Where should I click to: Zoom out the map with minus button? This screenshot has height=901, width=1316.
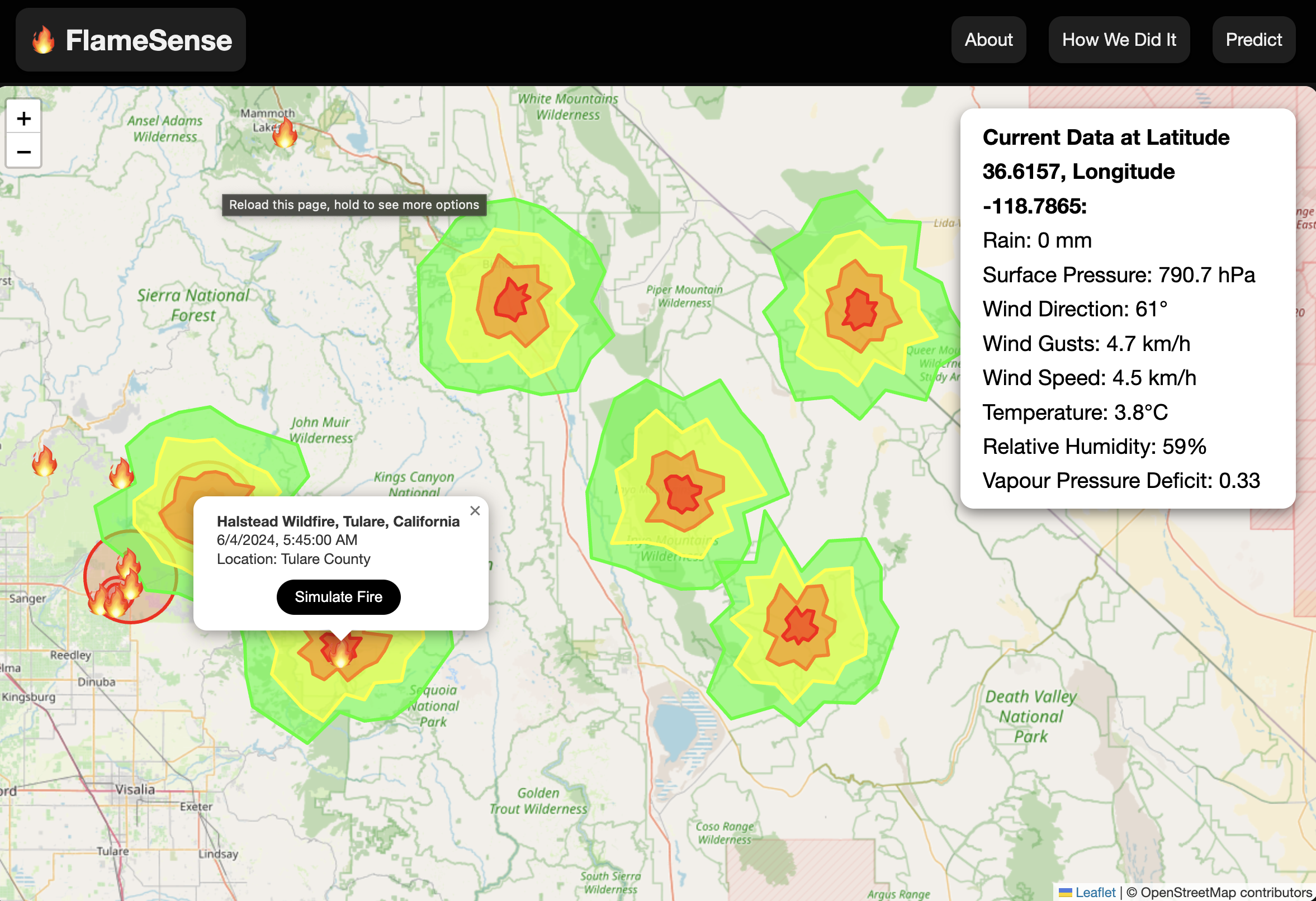[x=24, y=151]
